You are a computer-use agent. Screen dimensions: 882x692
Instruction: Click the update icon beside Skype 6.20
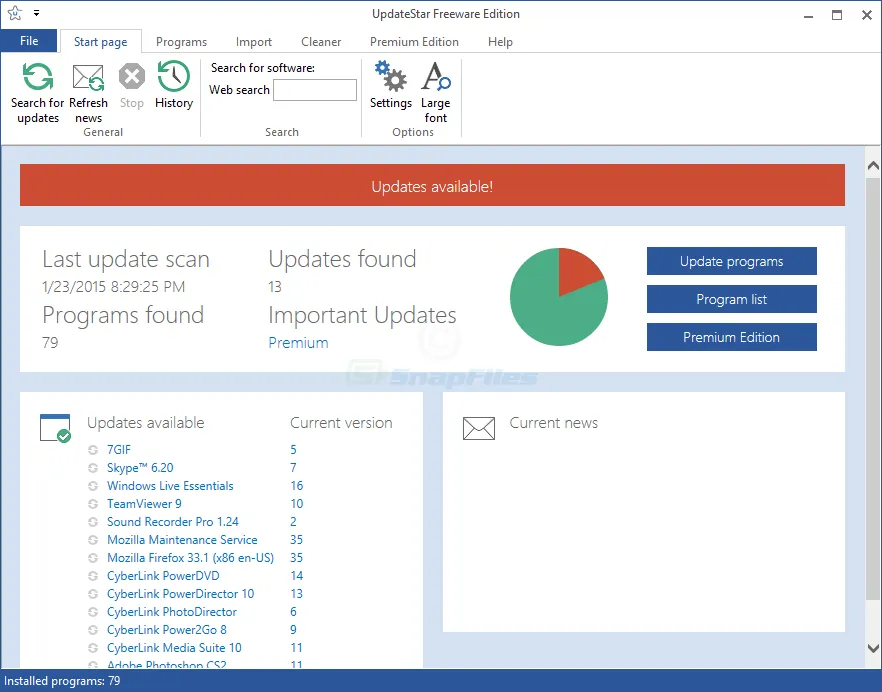coord(93,468)
